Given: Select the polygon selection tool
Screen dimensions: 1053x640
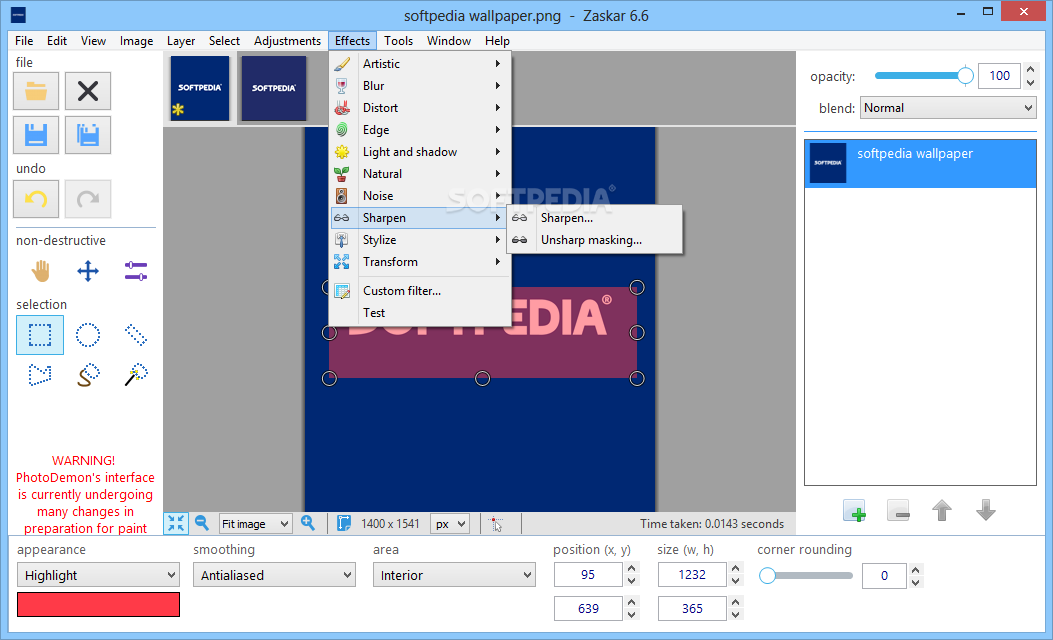Looking at the screenshot, I should [40, 375].
